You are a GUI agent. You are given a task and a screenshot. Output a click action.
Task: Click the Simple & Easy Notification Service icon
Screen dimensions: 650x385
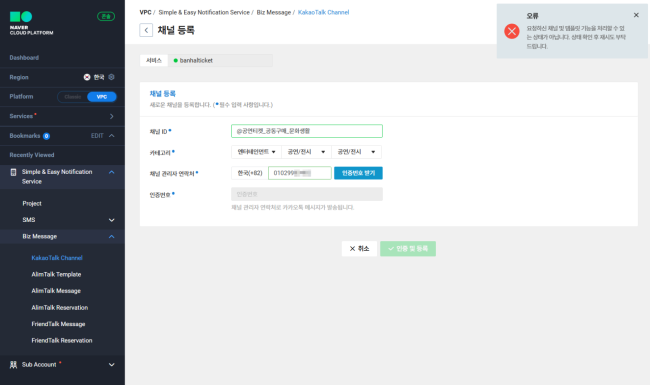[x=13, y=172]
